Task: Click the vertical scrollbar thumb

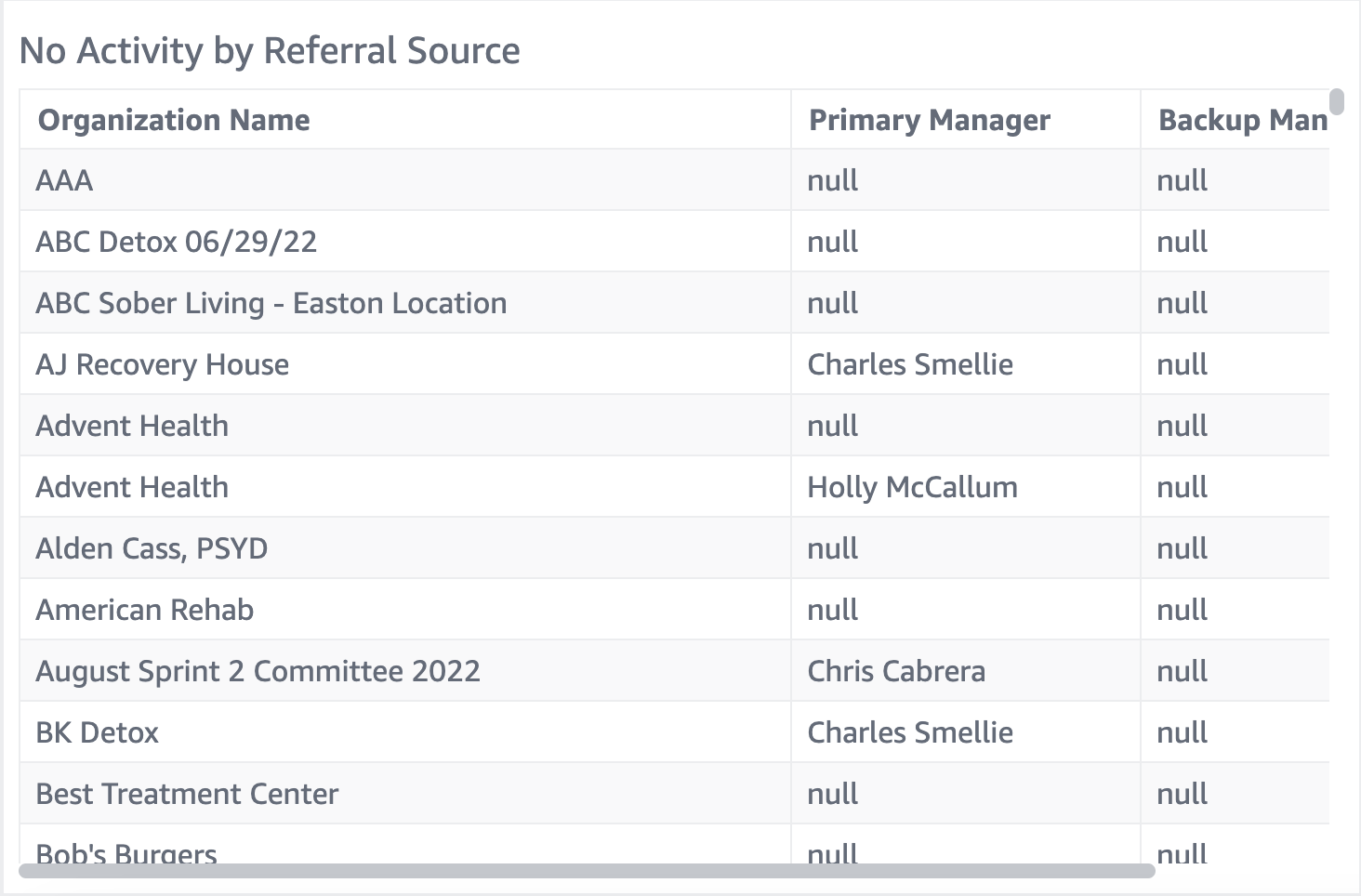Action: 1337,100
